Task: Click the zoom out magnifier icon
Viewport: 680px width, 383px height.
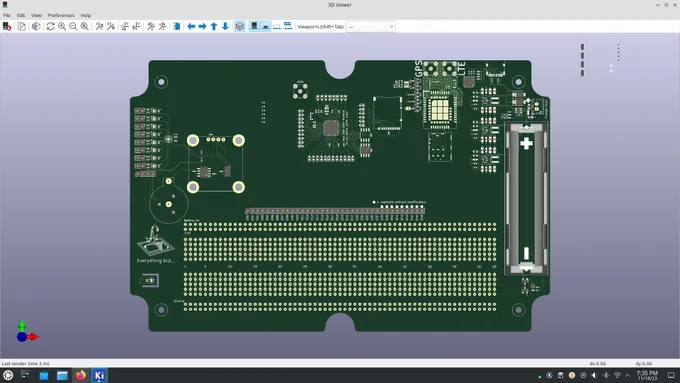Action: click(73, 26)
